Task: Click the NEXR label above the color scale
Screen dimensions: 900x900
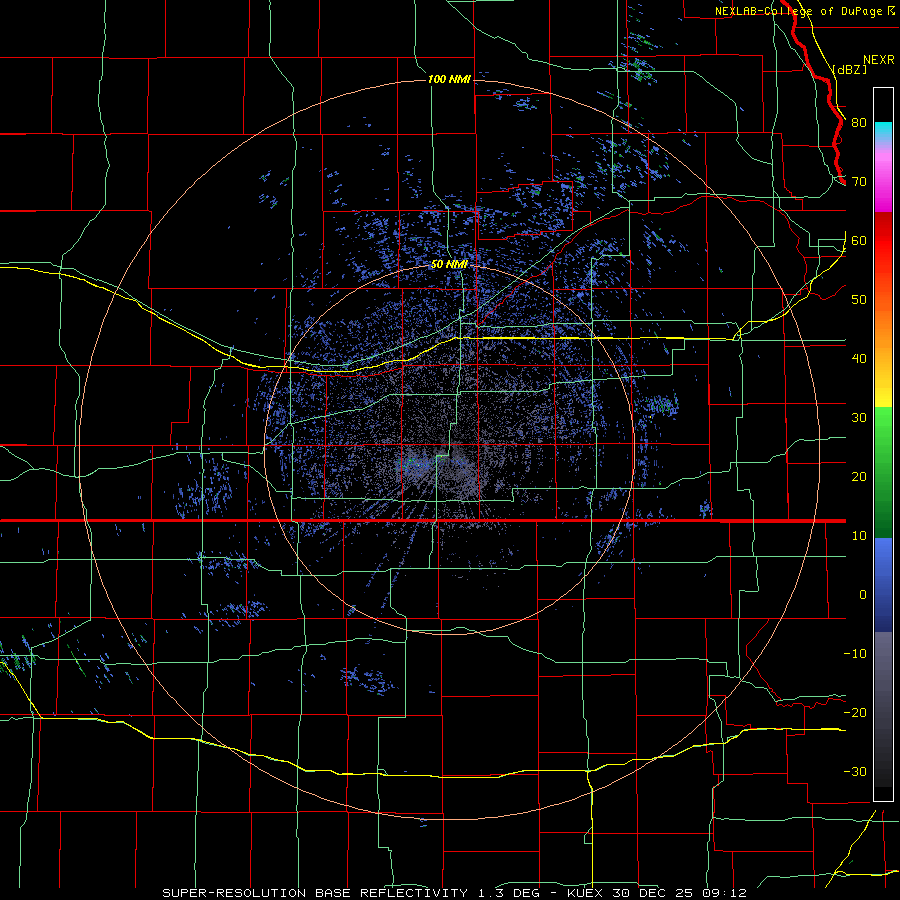Action: (x=878, y=60)
